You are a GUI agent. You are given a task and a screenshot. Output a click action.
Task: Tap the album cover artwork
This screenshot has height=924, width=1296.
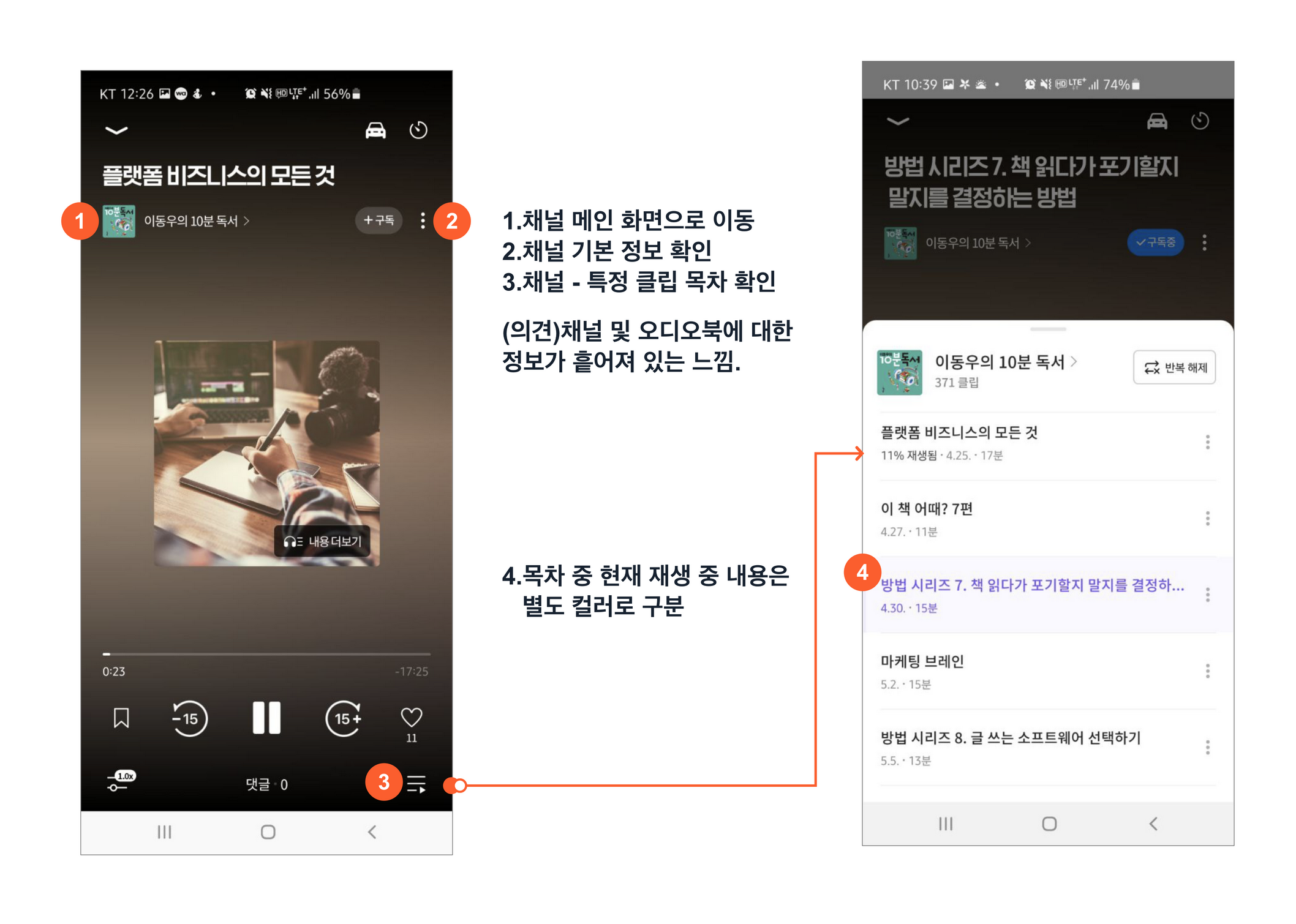point(266,453)
